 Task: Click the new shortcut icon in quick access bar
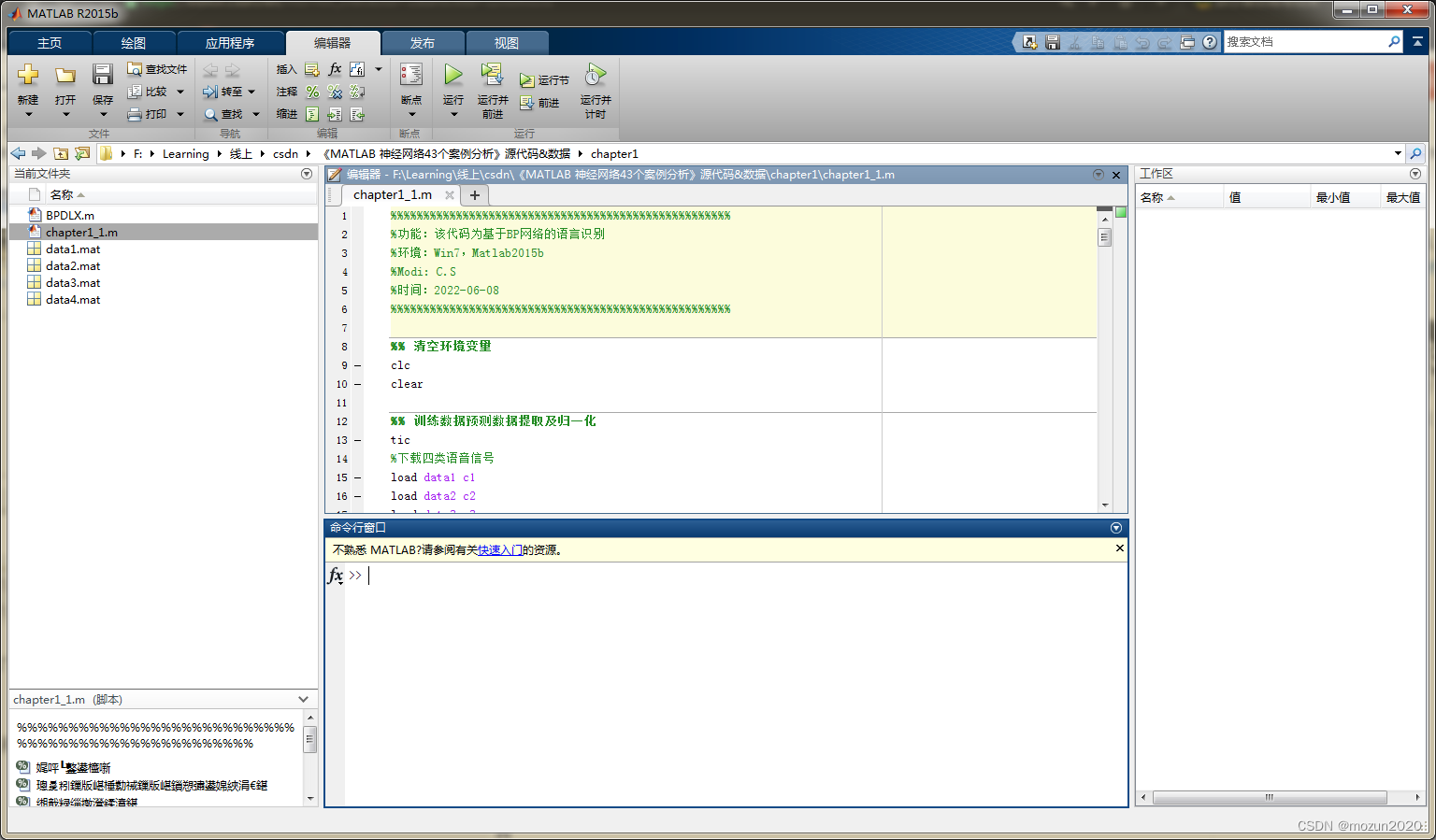point(1029,42)
